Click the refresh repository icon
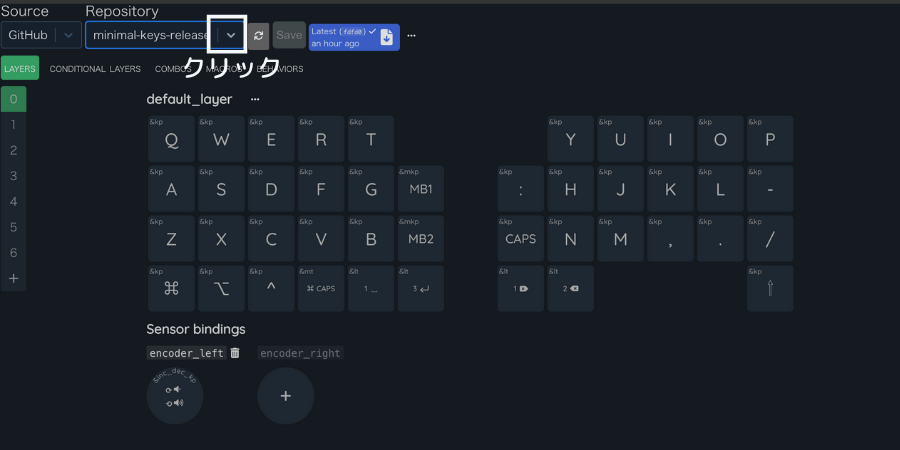 [258, 35]
